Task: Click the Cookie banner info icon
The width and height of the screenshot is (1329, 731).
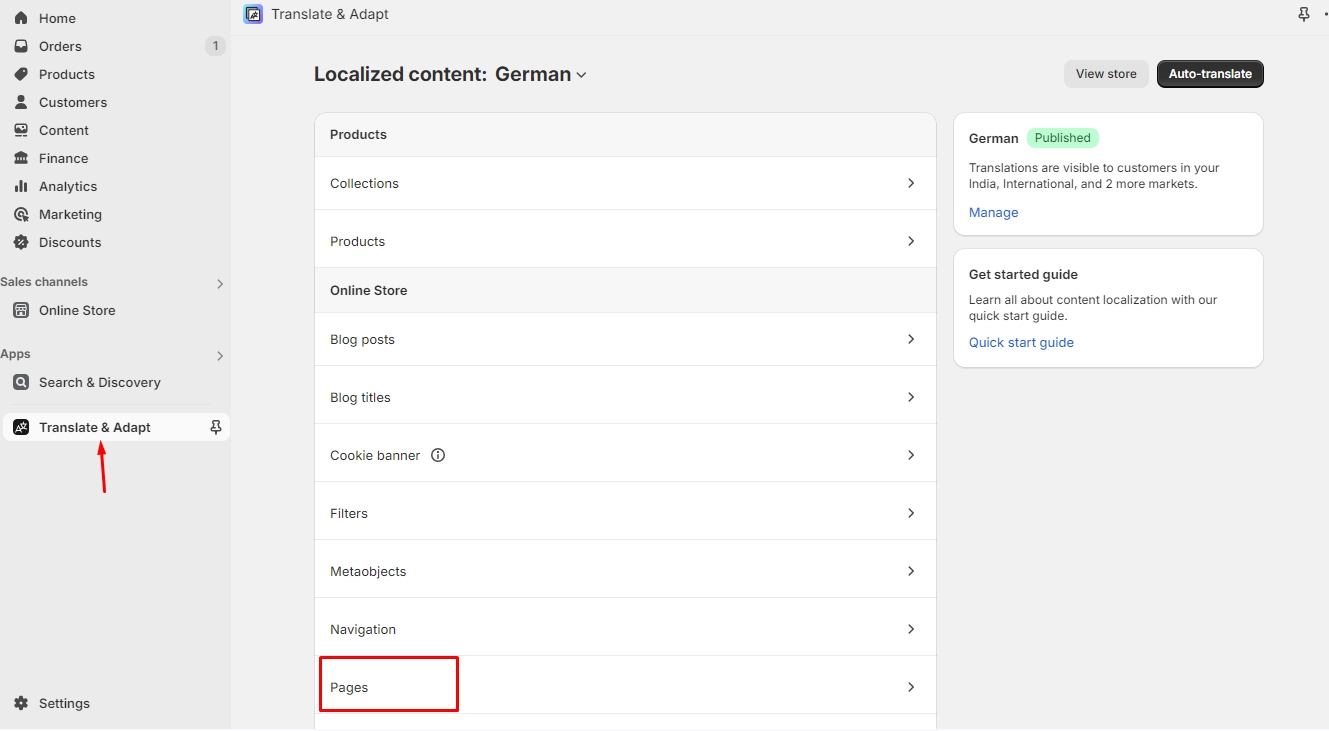Action: pos(438,455)
